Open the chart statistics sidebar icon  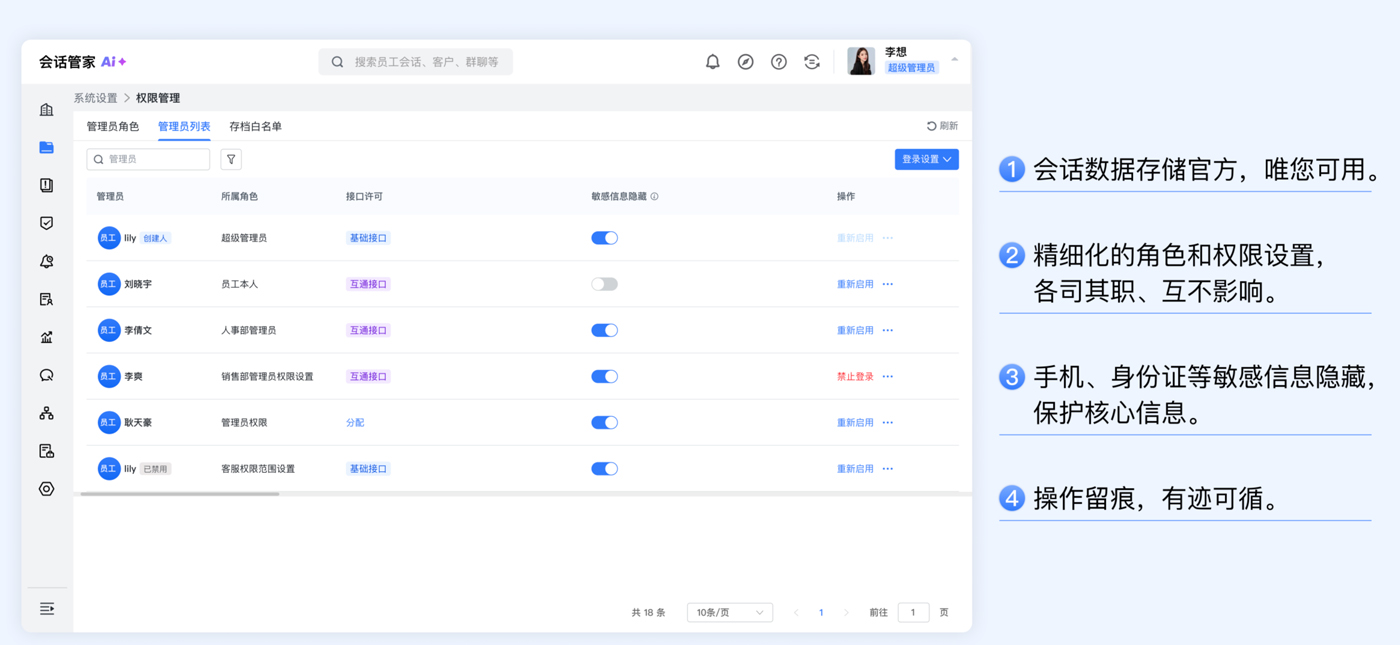tap(46, 337)
